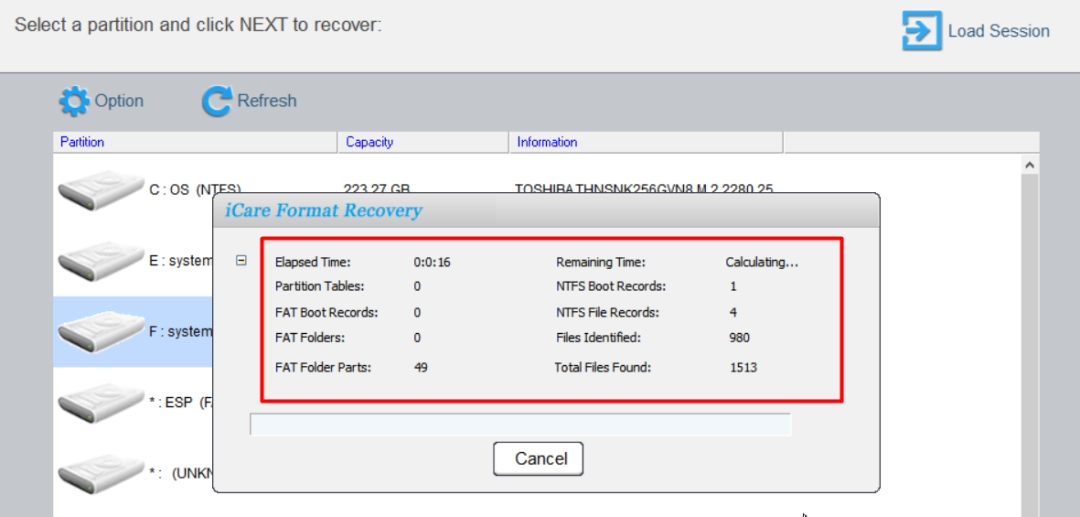Screen dimensions: 1080x517
Task: Select the ESP partition drive icon
Action: pos(101,403)
